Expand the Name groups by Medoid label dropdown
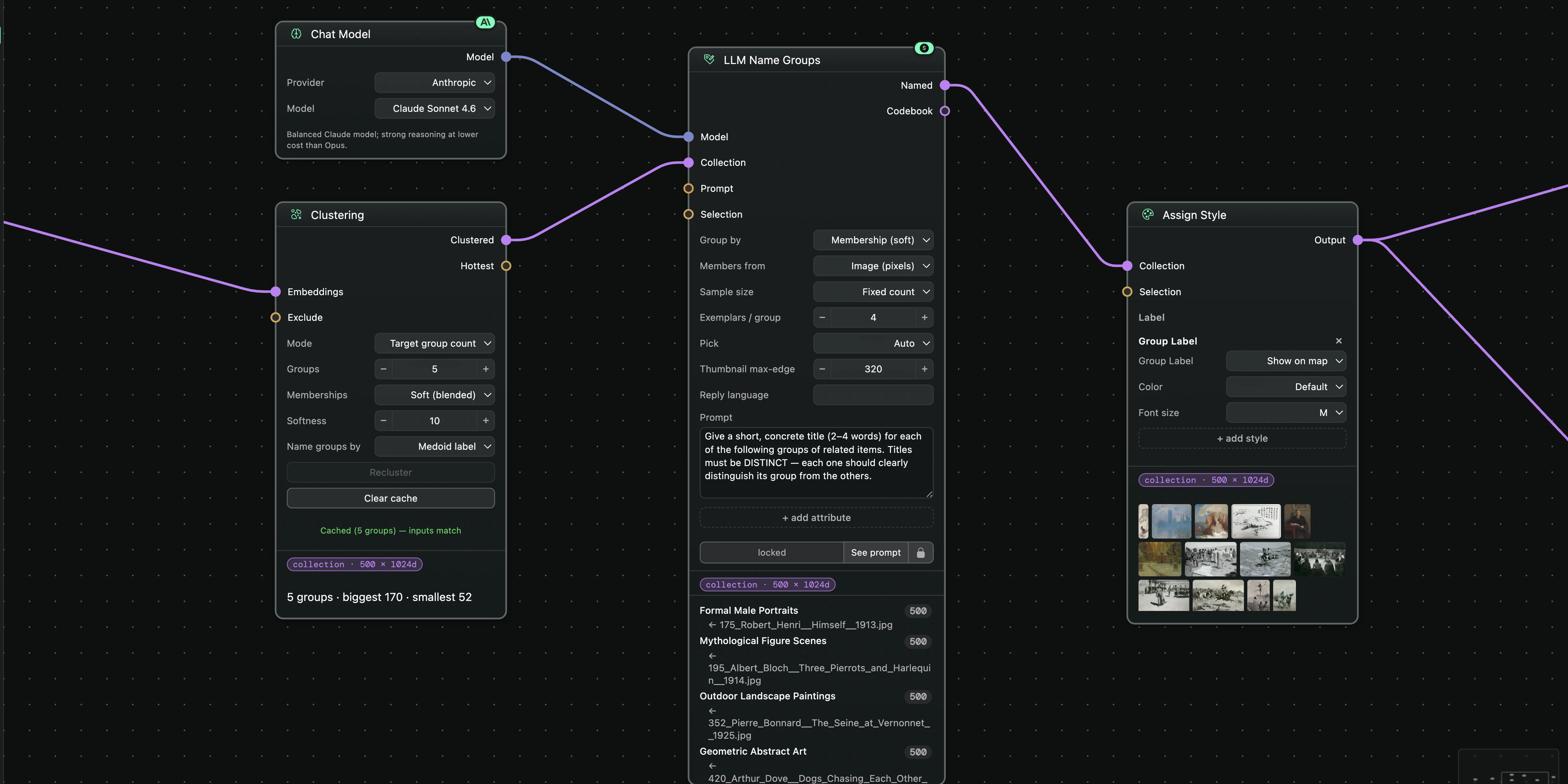 coord(434,446)
